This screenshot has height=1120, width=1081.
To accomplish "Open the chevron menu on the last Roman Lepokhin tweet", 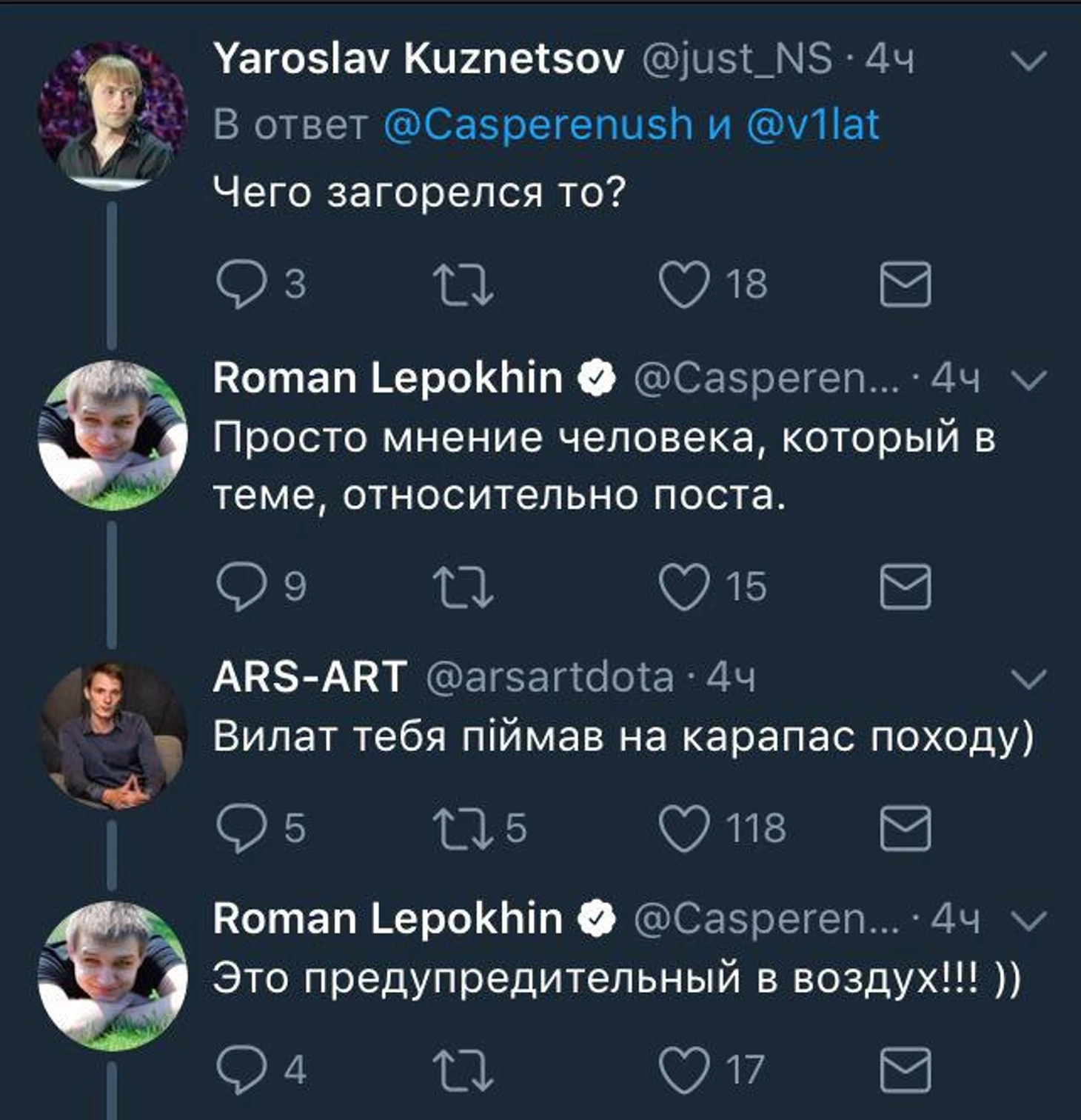I will (x=1029, y=921).
